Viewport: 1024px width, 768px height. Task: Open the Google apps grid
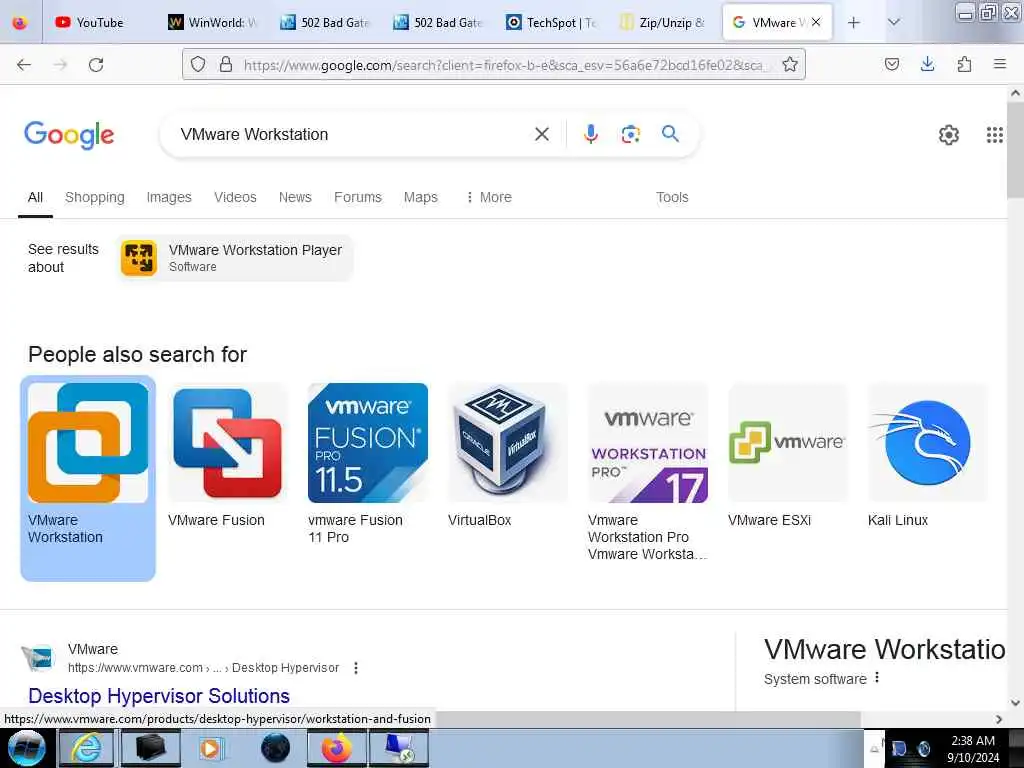click(x=994, y=135)
